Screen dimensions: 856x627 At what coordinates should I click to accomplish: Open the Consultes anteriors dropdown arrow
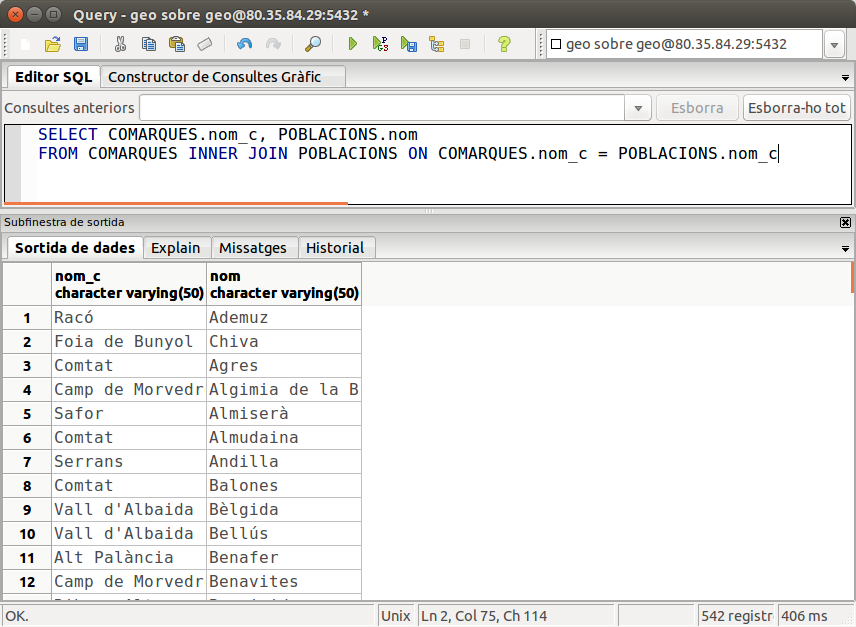point(638,108)
